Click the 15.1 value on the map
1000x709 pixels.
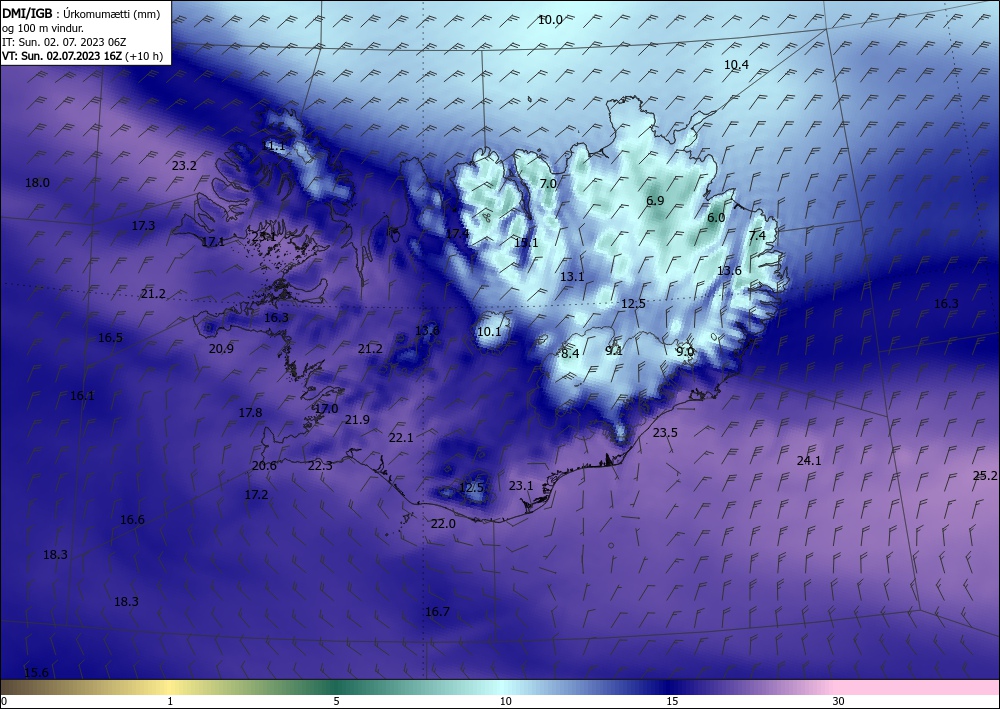(x=526, y=243)
